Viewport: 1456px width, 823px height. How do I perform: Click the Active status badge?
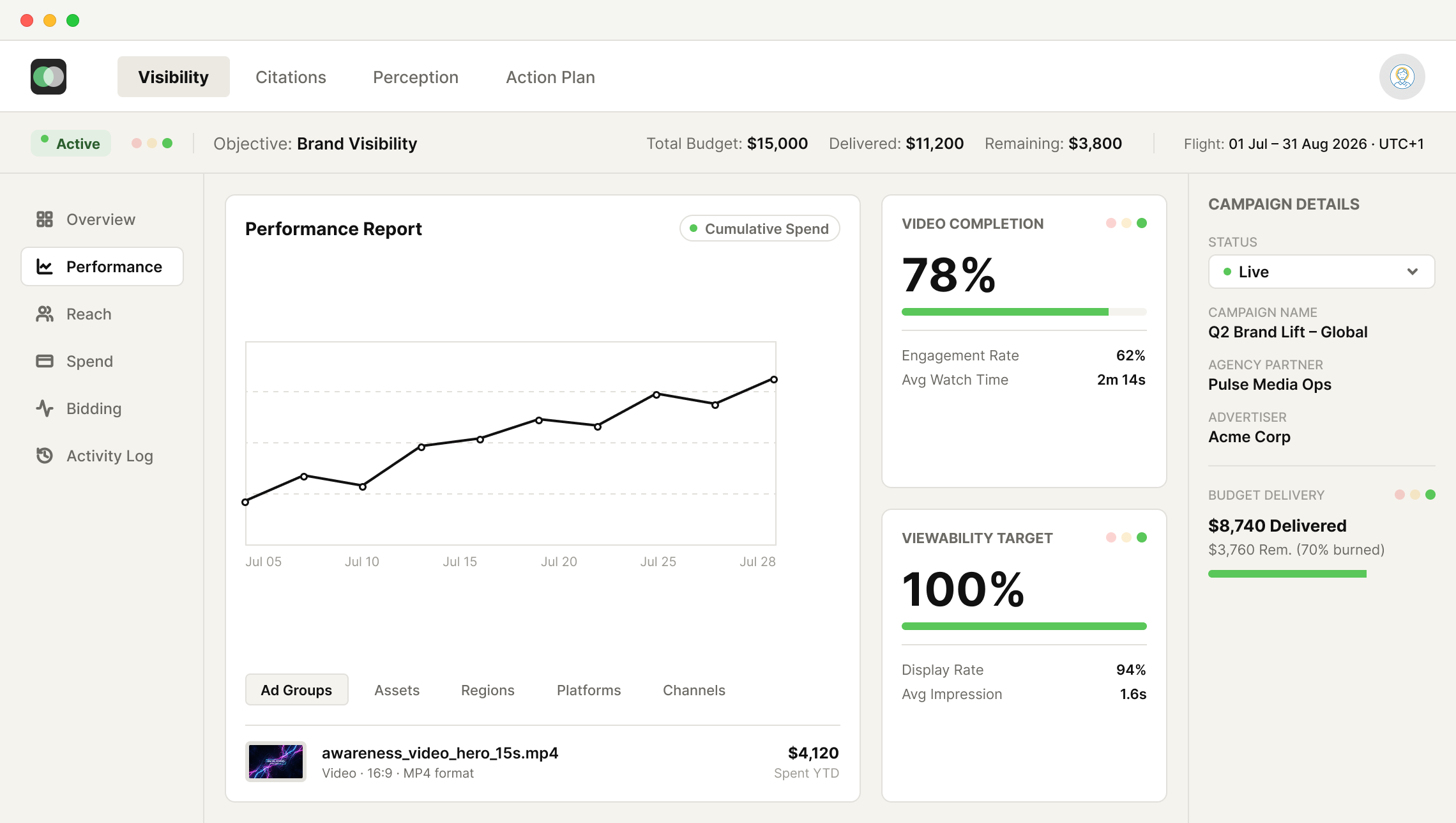(71, 143)
